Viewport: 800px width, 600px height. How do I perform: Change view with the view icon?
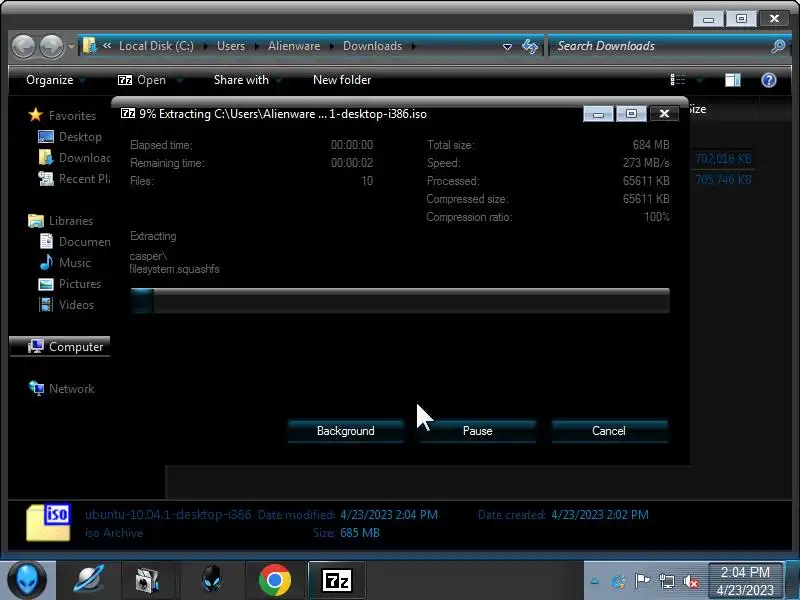(x=678, y=80)
